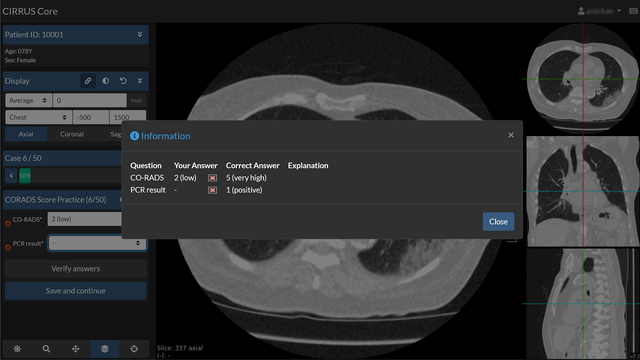Open the user account menu at top right
640x360 pixels.
[599, 11]
